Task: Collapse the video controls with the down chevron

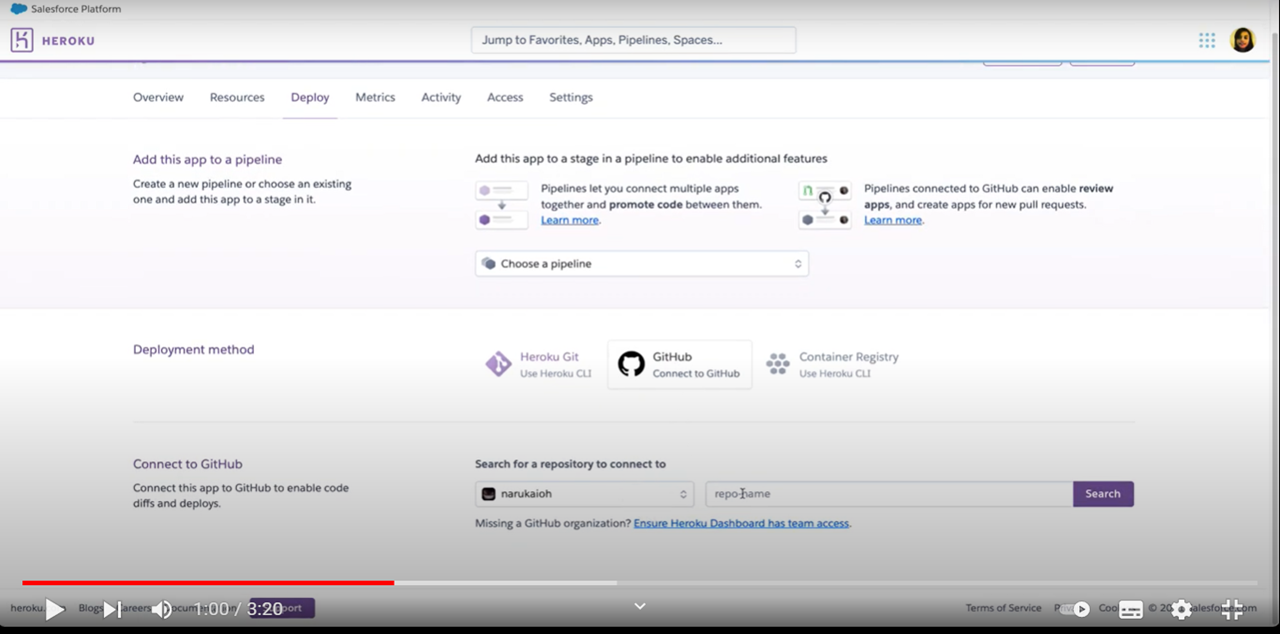Action: (x=639, y=605)
